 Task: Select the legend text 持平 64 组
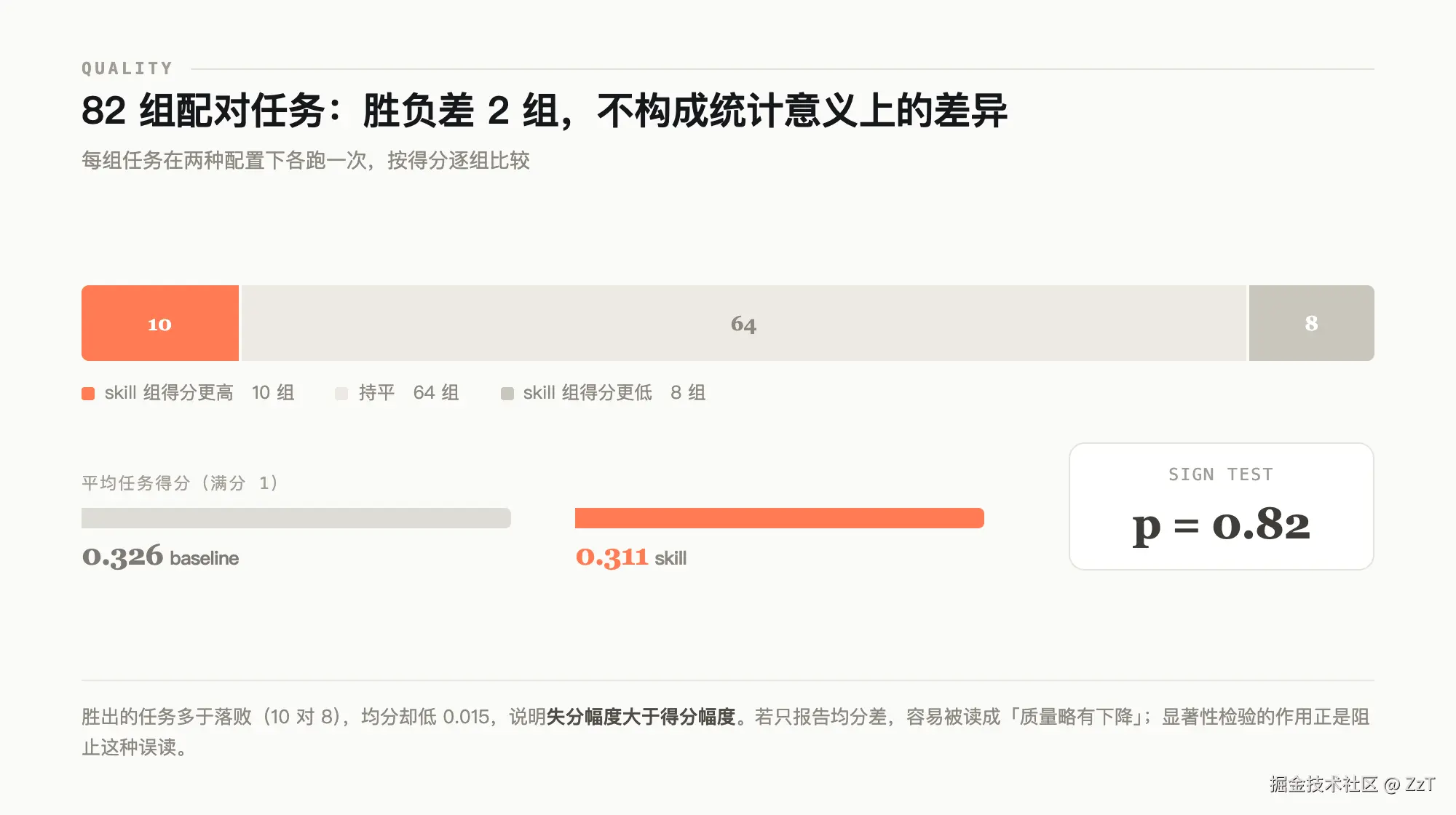[x=408, y=393]
